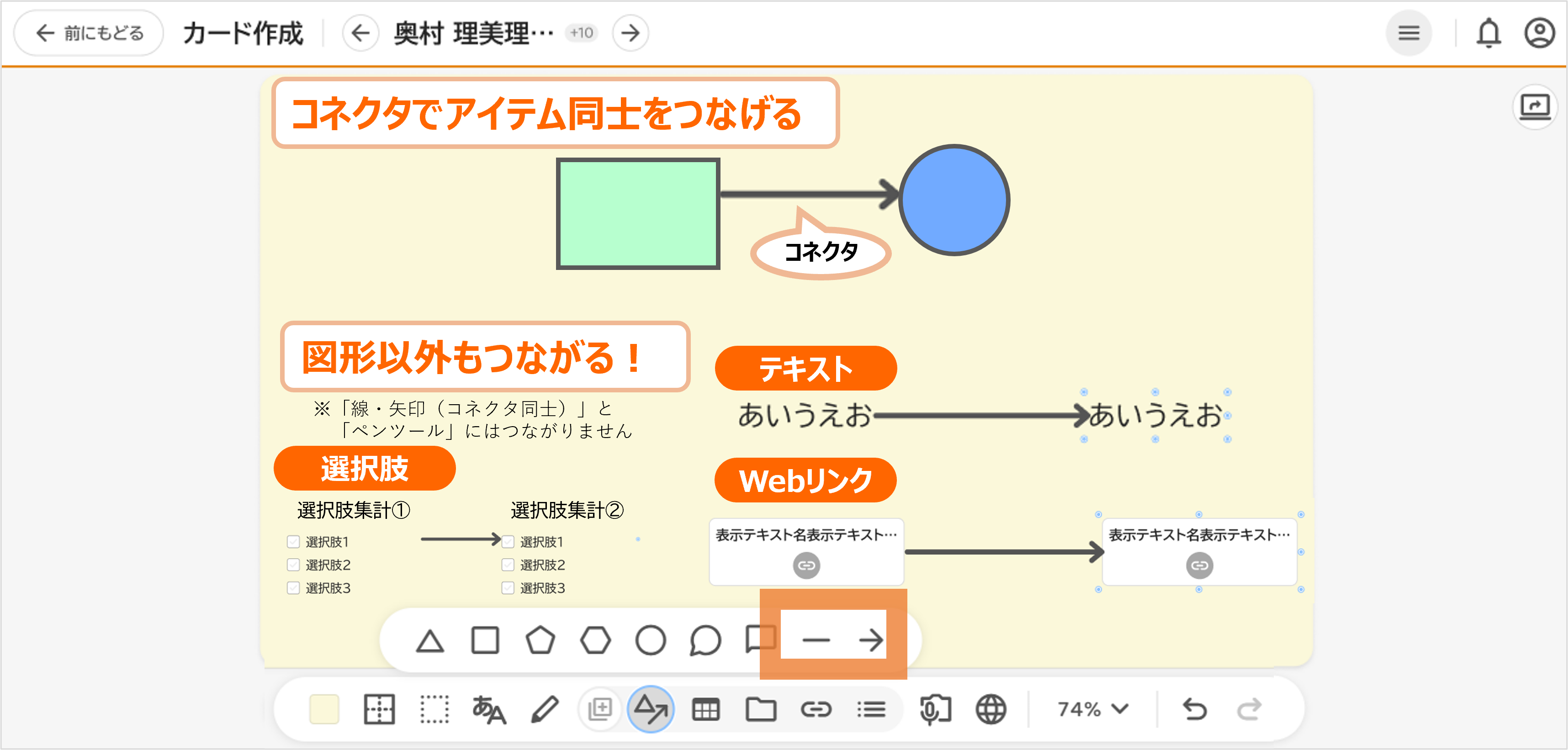Go to the next recipient arrow
1568x750 pixels.
coord(630,33)
